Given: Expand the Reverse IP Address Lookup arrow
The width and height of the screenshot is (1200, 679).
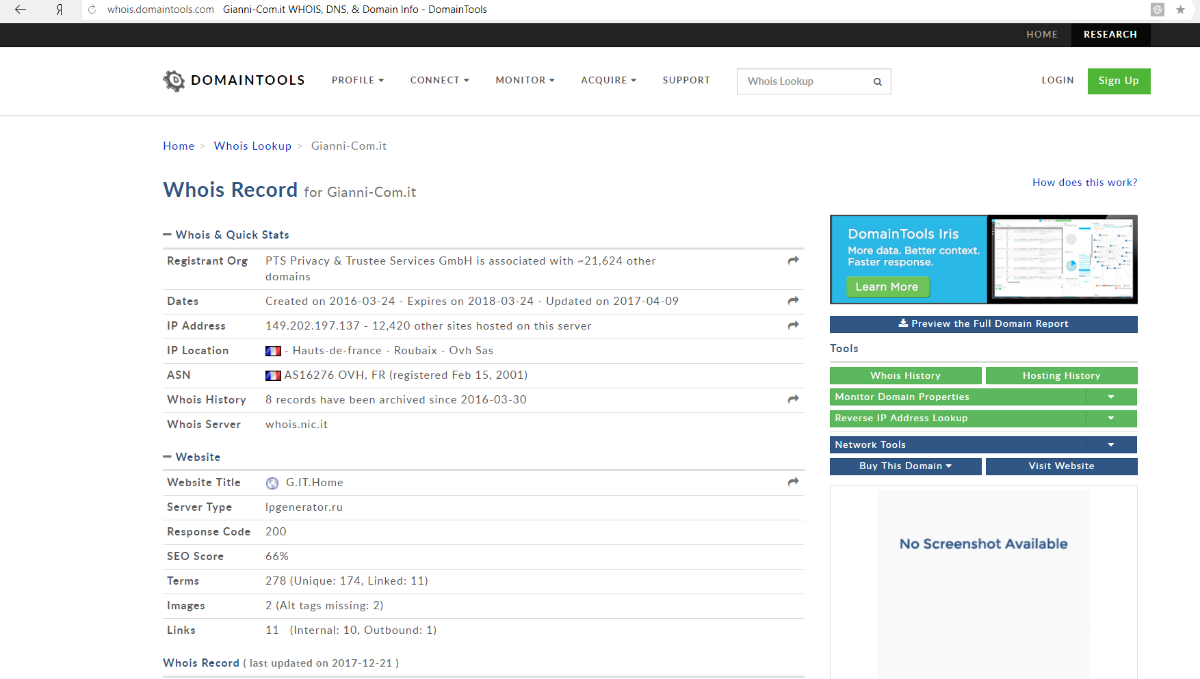Looking at the screenshot, I should [x=1111, y=419].
